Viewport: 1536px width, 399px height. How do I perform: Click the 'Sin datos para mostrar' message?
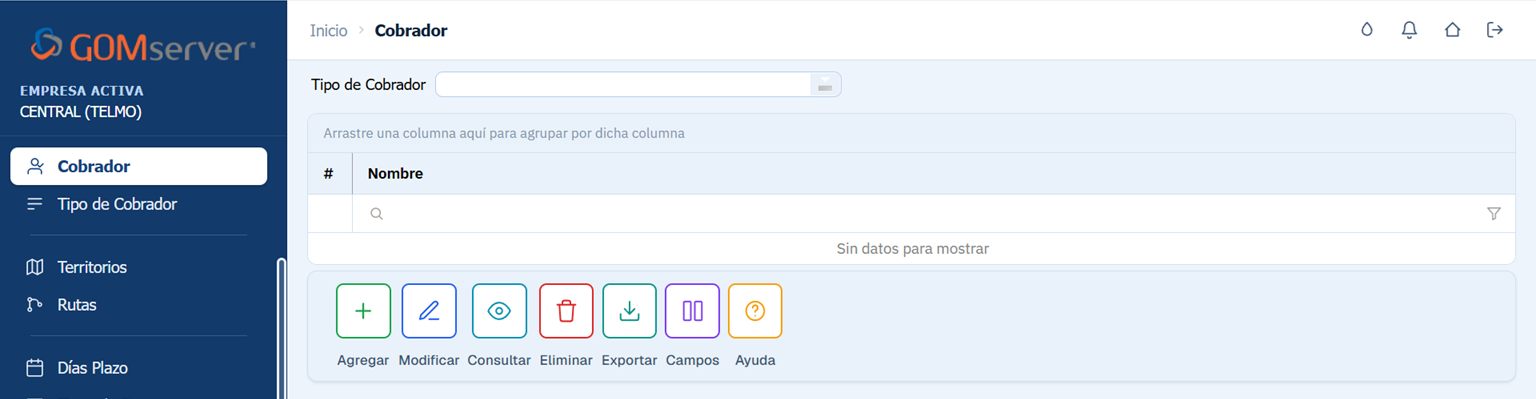tap(912, 248)
